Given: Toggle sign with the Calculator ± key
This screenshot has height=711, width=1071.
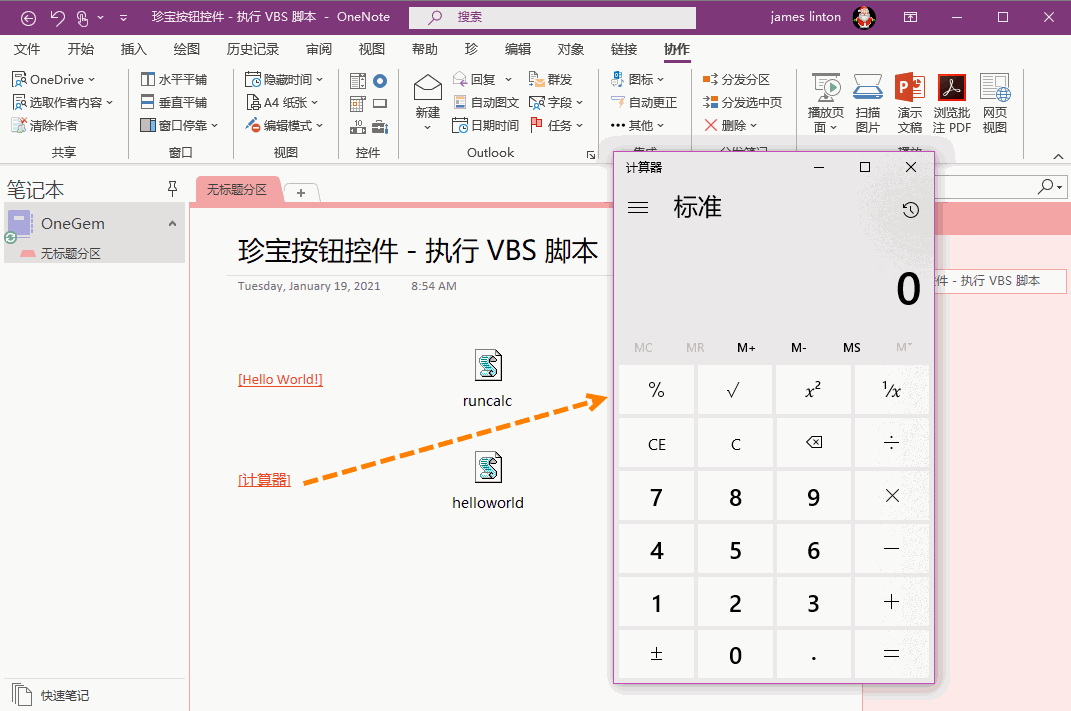Looking at the screenshot, I should click(656, 654).
